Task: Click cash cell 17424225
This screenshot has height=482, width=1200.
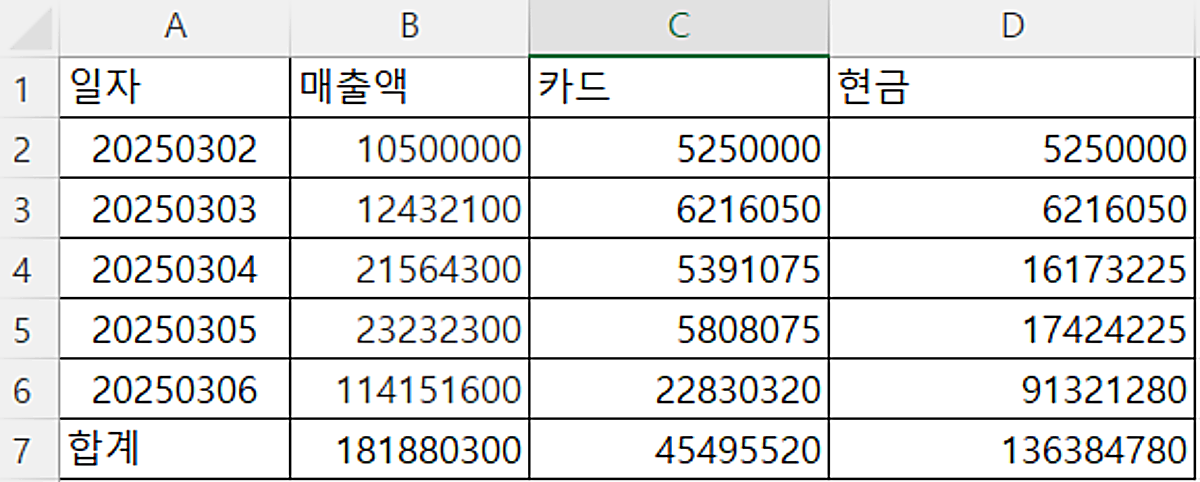Action: (1013, 328)
